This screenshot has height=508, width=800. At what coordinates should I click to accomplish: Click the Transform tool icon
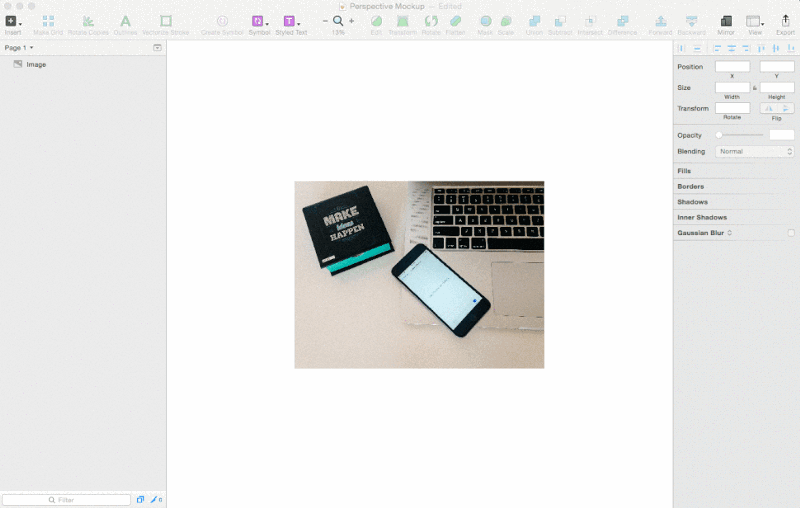(x=403, y=21)
